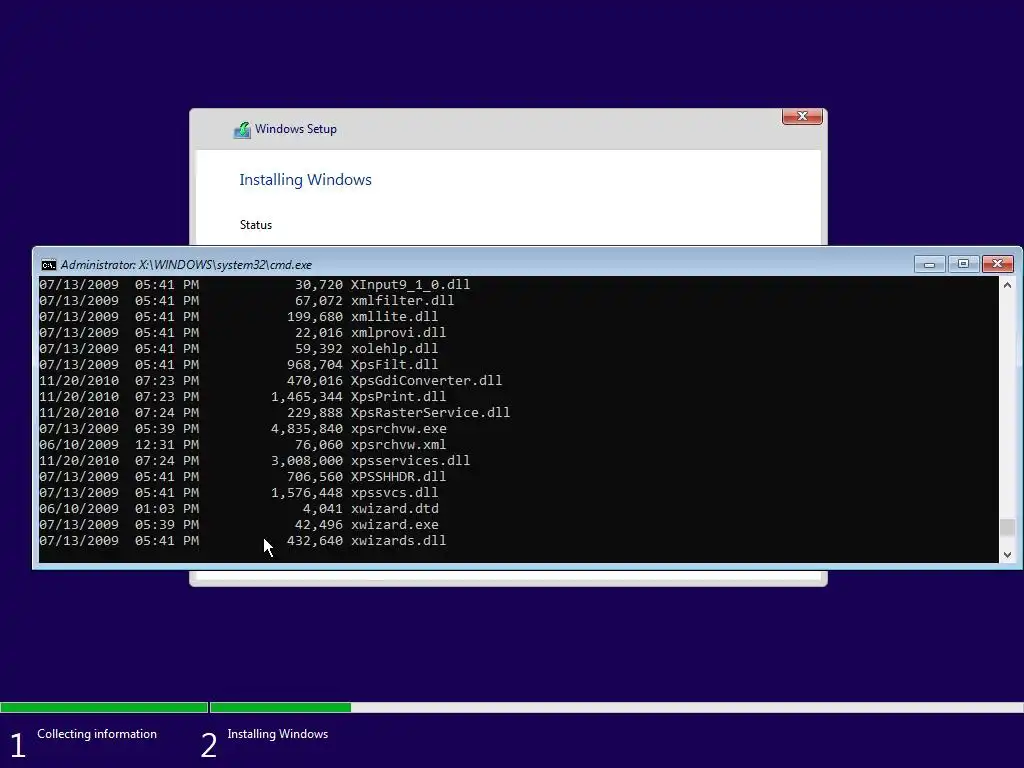This screenshot has height=768, width=1024.
Task: Click the xmlprovi.dll file name
Action: 398,332
